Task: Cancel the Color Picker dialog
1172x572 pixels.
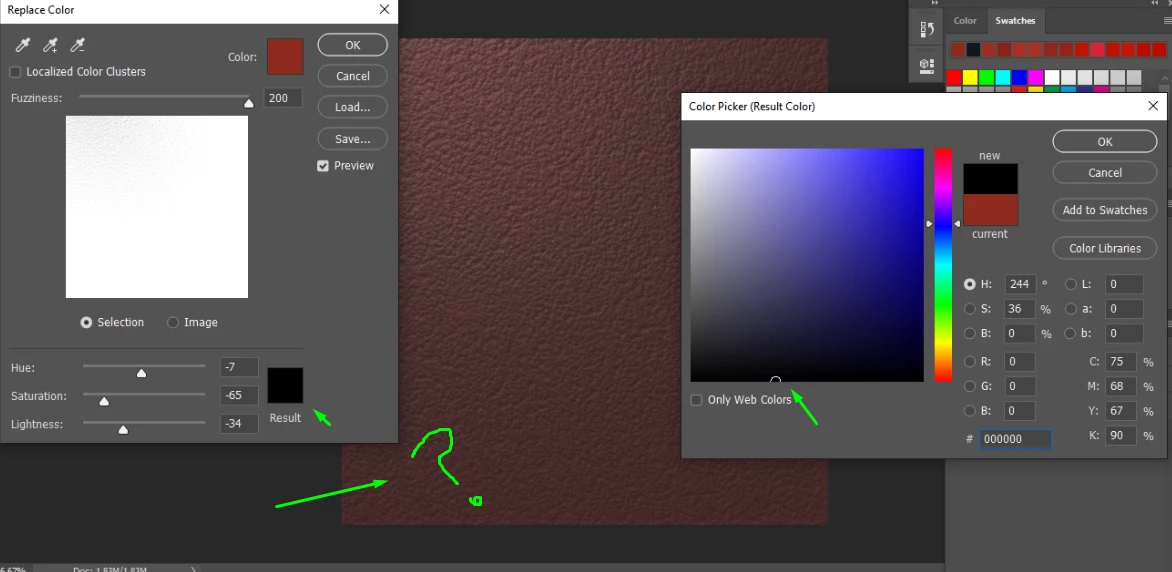Action: click(x=1105, y=173)
